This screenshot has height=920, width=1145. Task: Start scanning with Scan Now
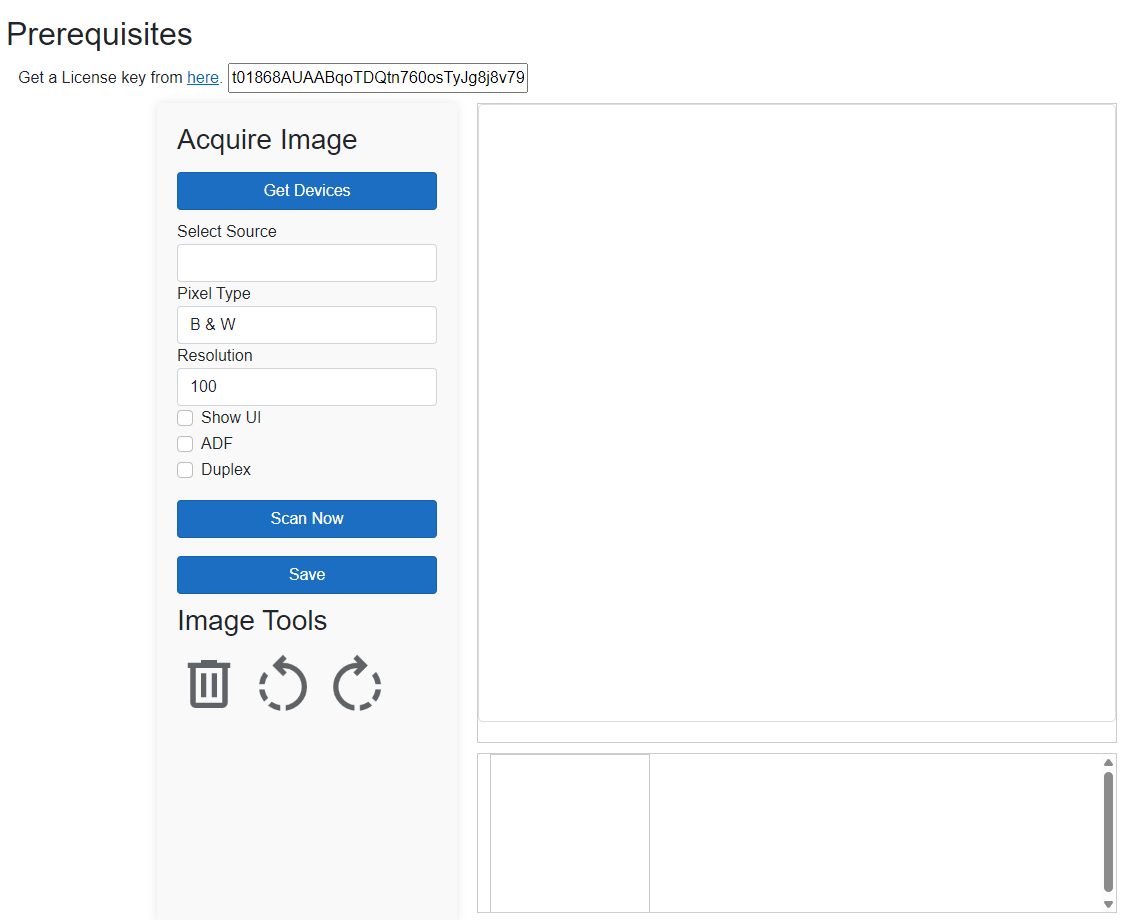pos(307,519)
